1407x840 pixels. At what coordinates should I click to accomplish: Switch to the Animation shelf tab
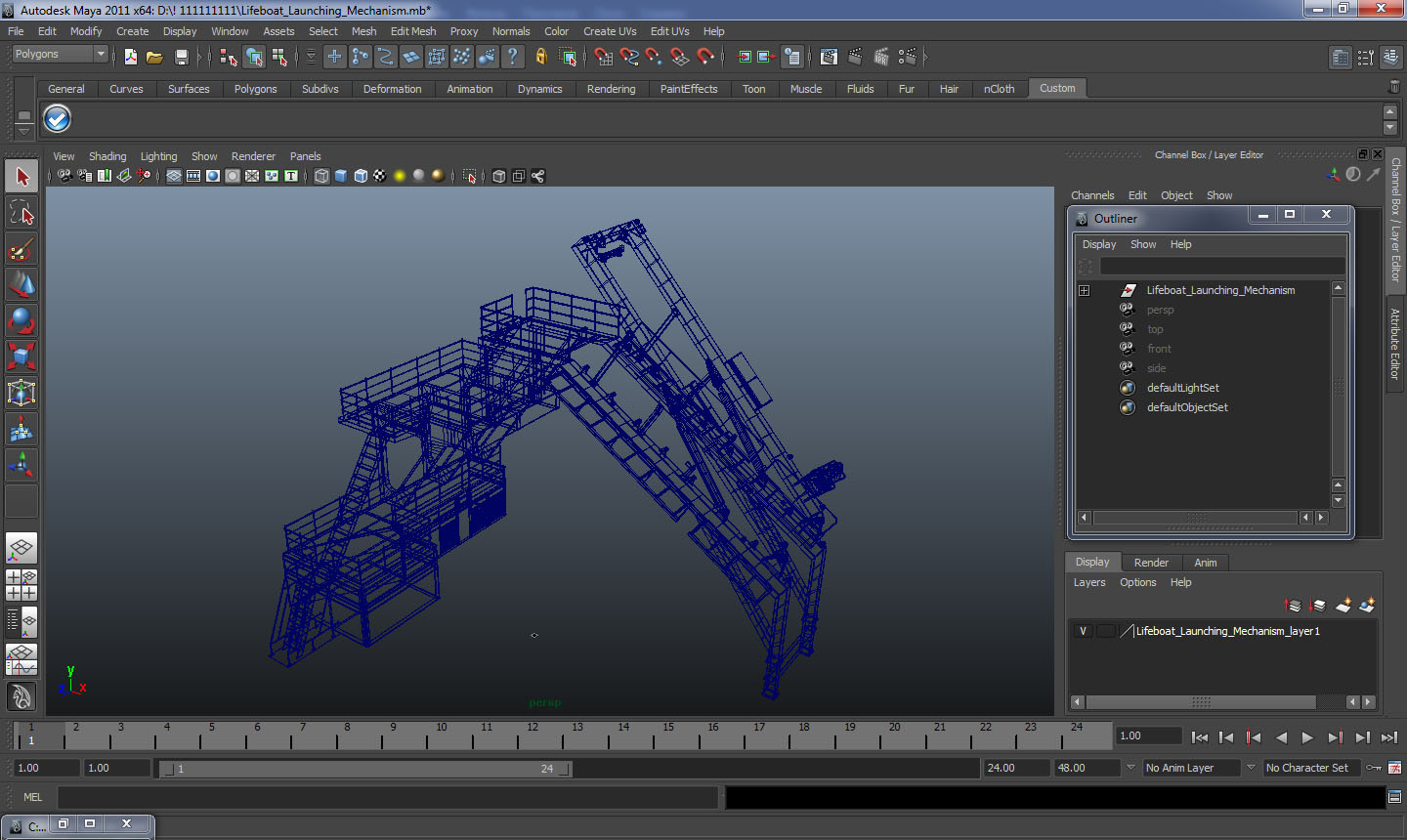click(x=469, y=89)
